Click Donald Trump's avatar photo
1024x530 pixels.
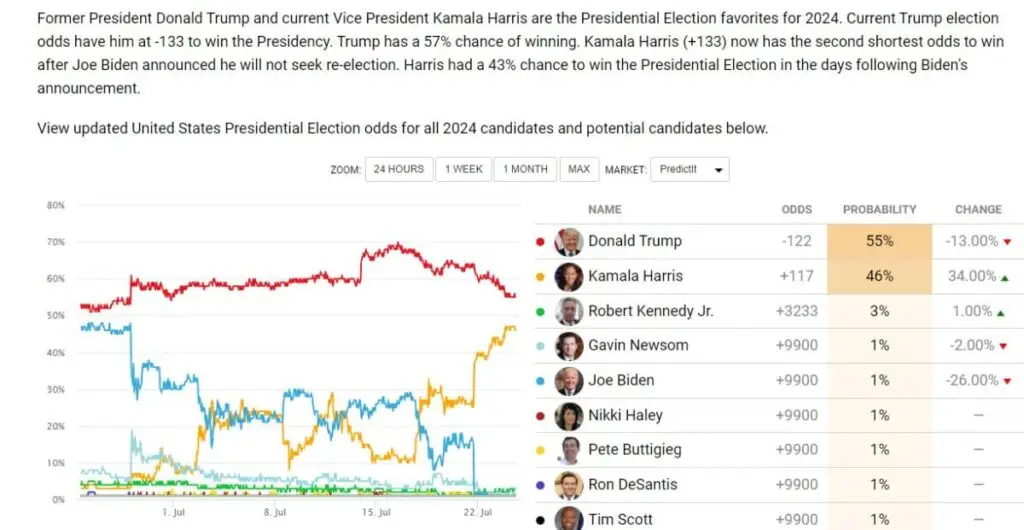(569, 241)
